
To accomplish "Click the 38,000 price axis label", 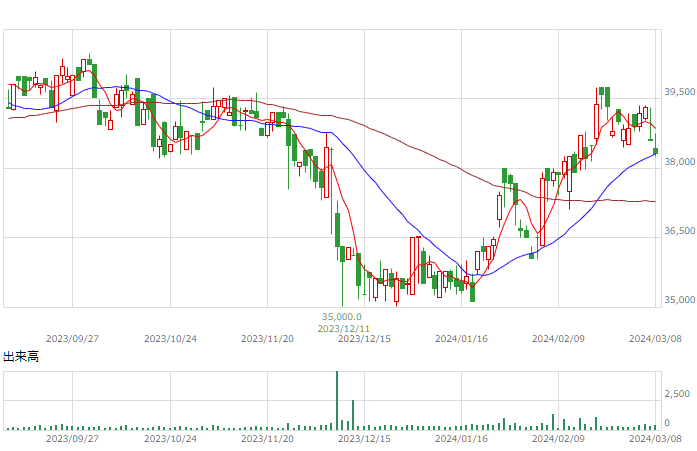I will tap(680, 162).
